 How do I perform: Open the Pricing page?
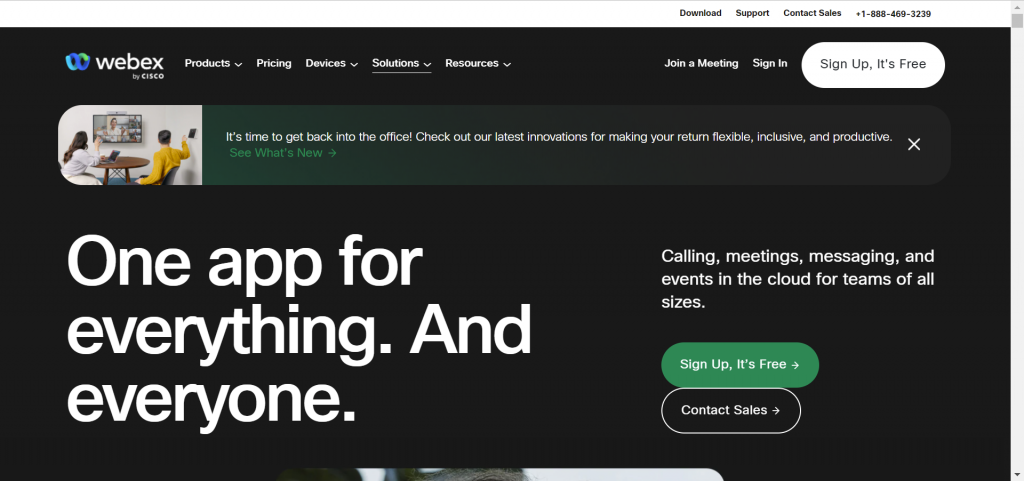tap(274, 63)
